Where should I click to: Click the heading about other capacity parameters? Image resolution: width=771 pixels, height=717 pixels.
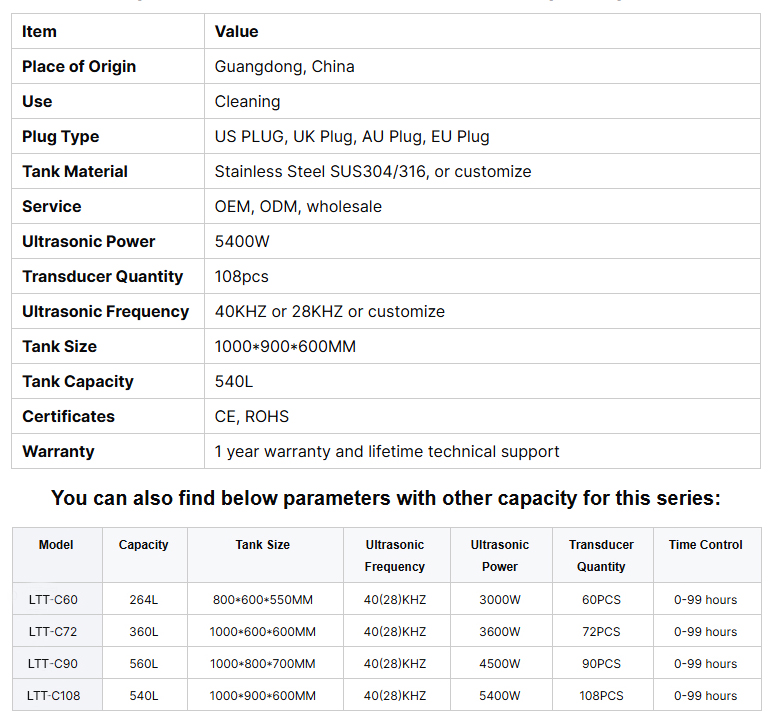pos(385,498)
